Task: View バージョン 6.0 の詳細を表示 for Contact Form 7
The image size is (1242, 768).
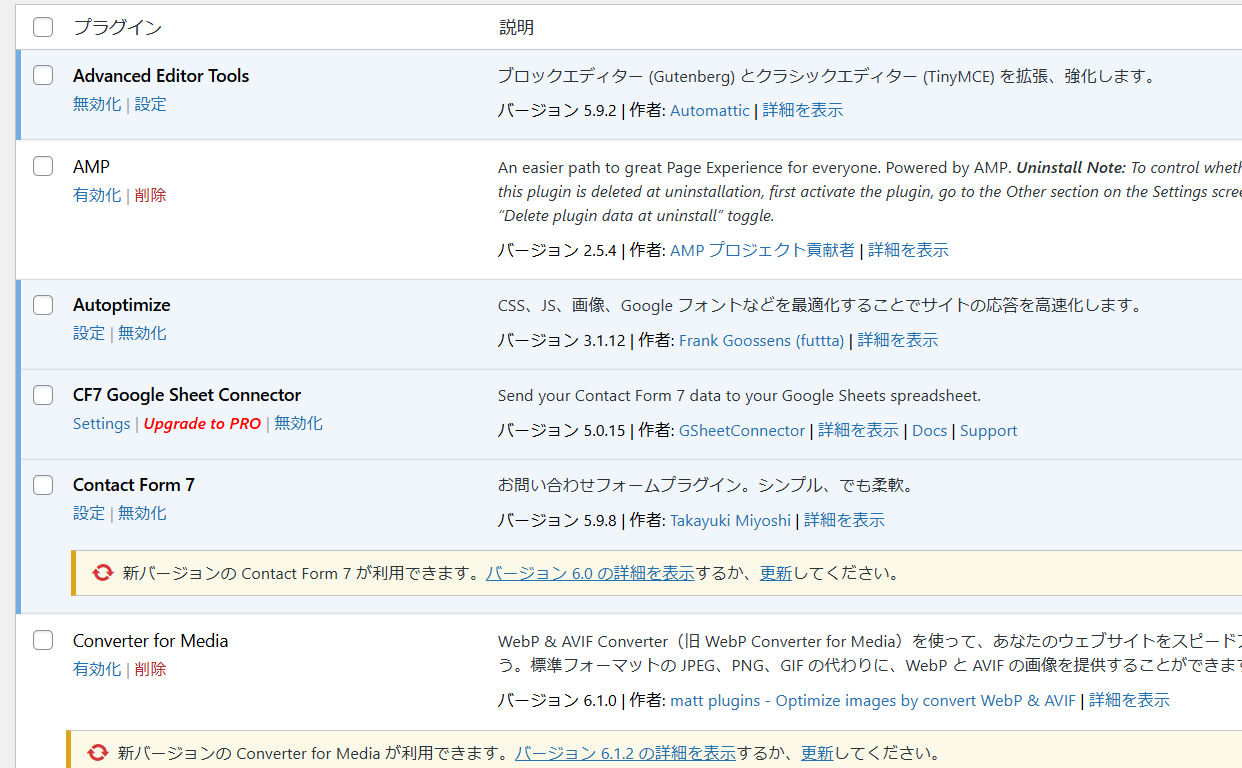Action: (590, 573)
